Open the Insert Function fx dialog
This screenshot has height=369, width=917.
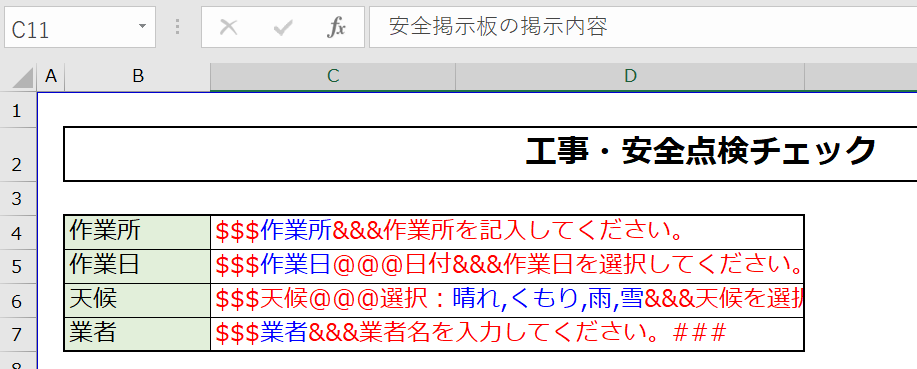coord(336,27)
